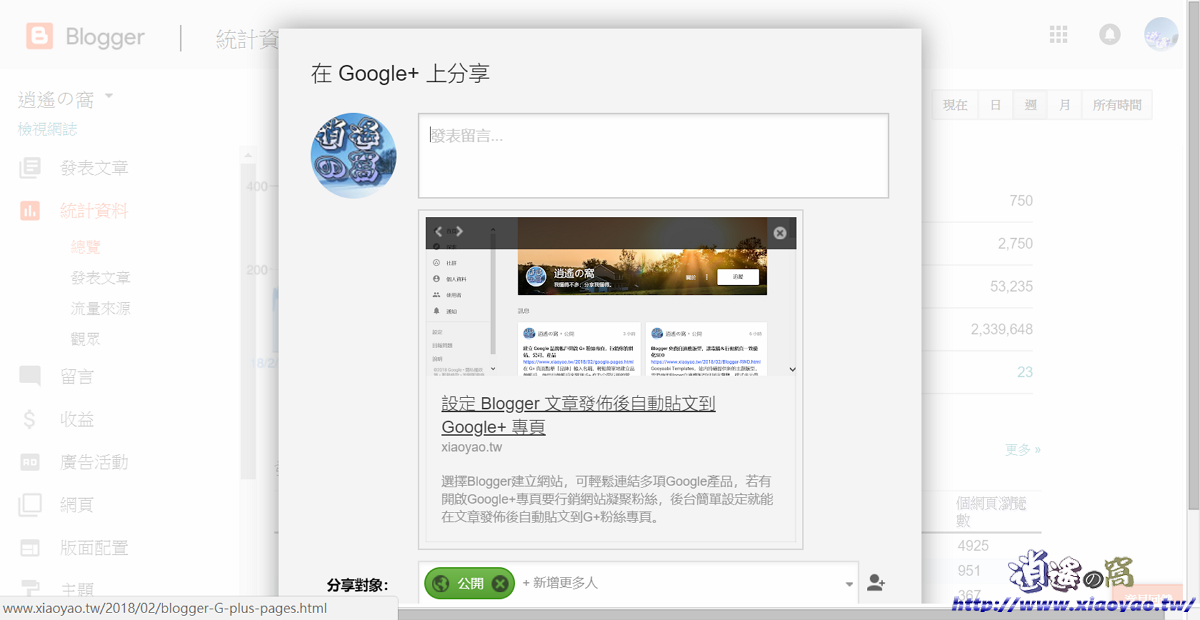
Task: Click the blue value 23
Action: [x=1025, y=372]
